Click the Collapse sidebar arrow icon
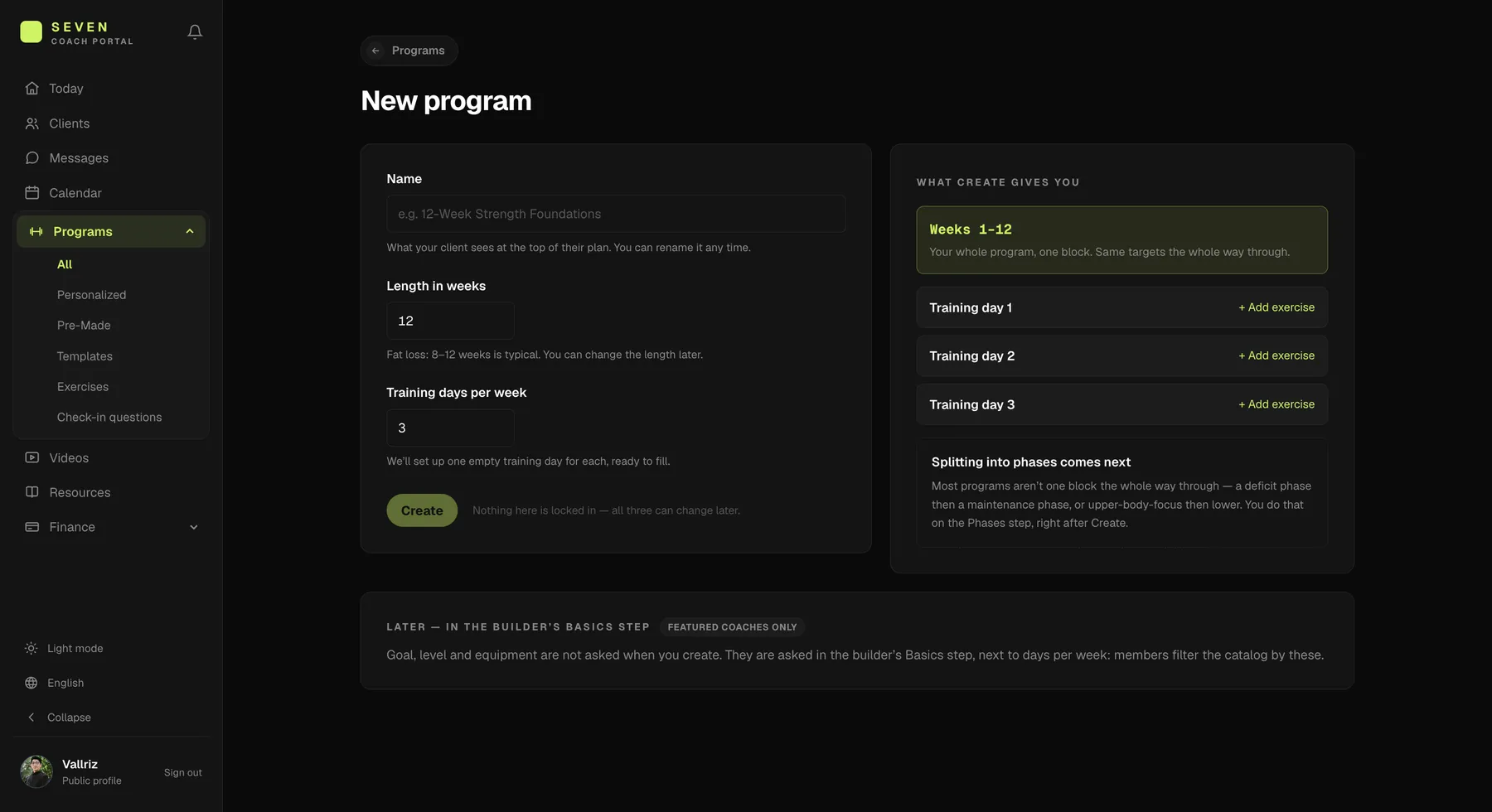Viewport: 1492px width, 812px height. pyautogui.click(x=31, y=718)
